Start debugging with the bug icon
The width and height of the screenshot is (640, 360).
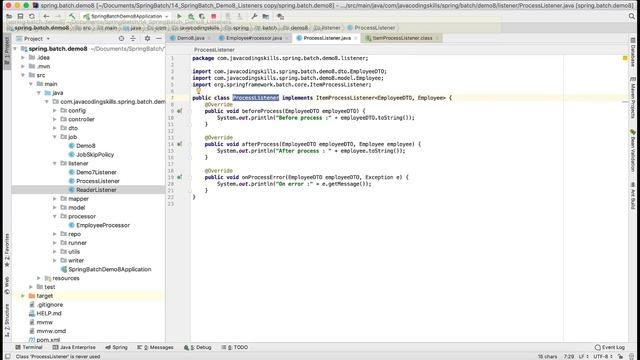191,16
